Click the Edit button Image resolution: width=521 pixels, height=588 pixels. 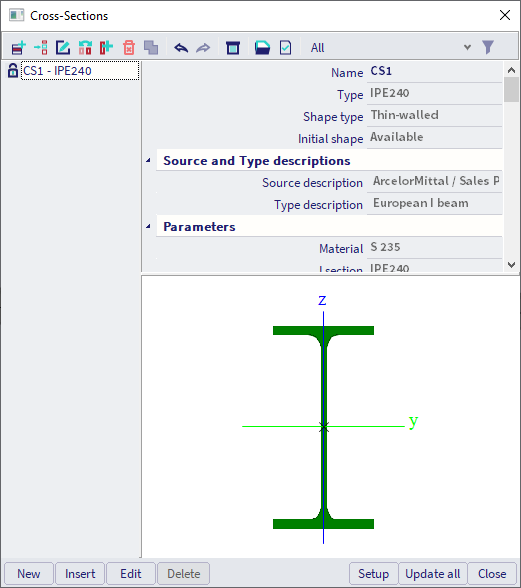pos(131,573)
